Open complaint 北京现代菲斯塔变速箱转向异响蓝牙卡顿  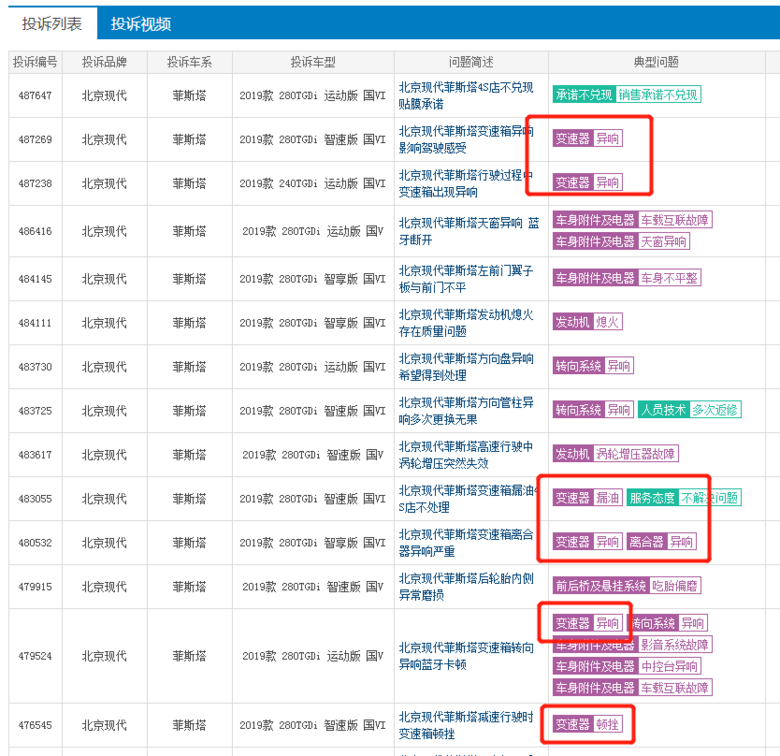point(466,656)
